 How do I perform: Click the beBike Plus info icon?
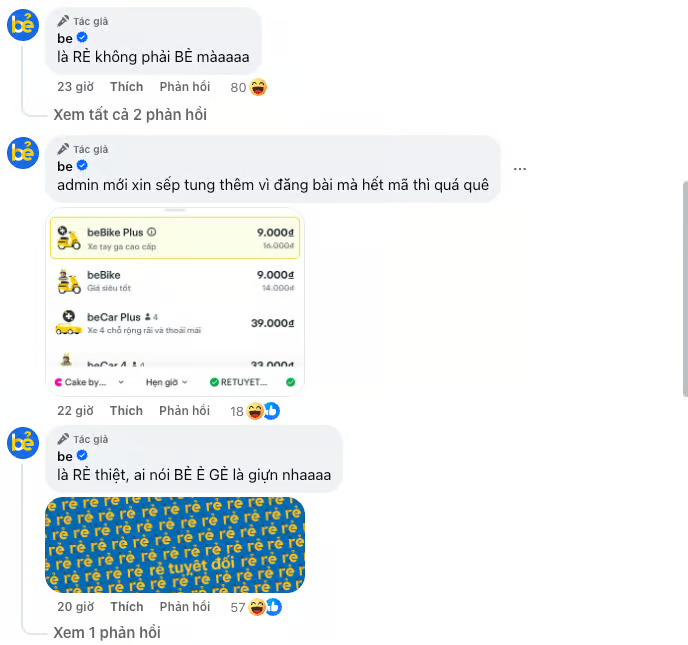(x=151, y=232)
